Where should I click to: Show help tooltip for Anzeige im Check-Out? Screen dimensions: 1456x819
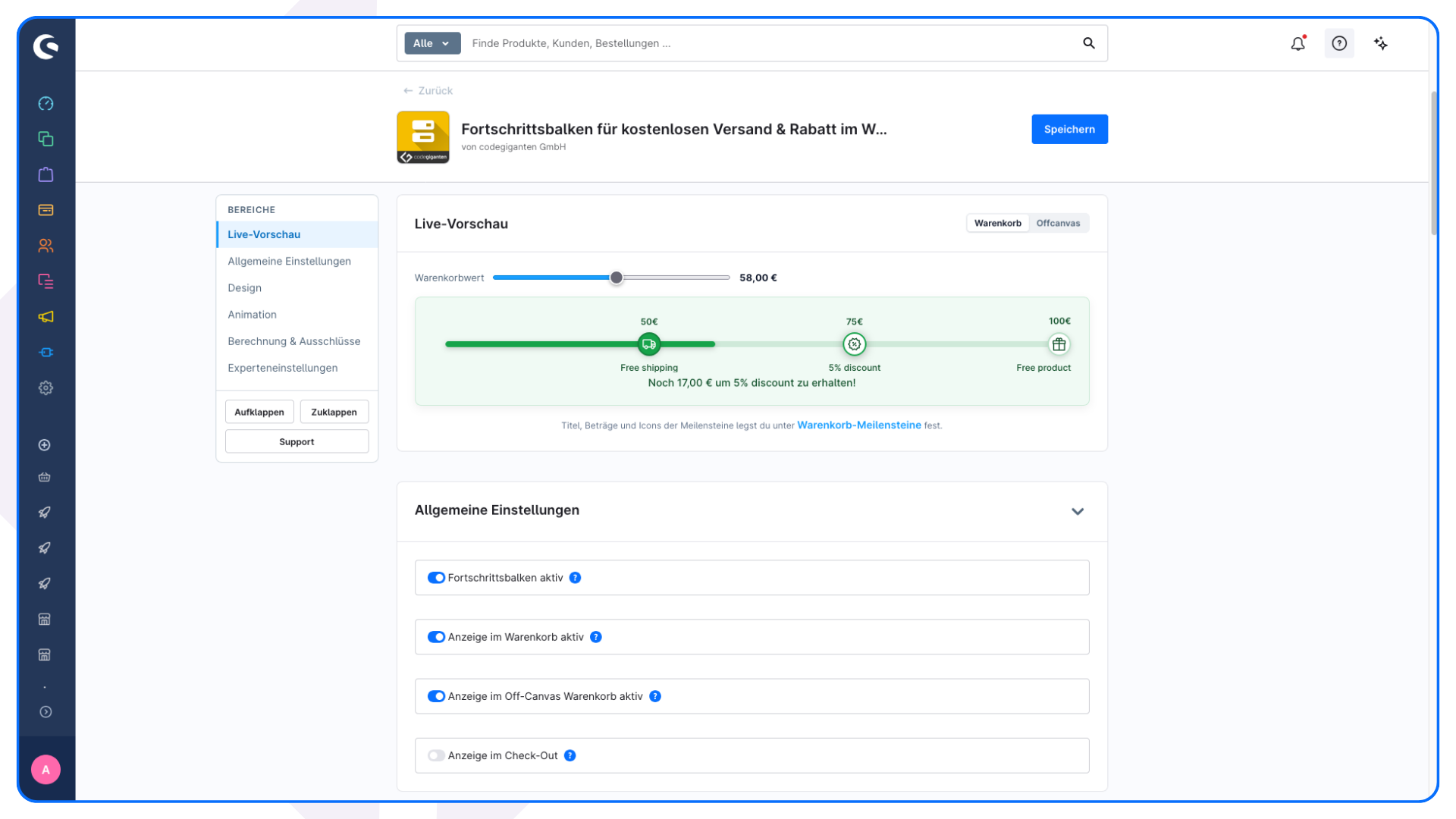(570, 756)
